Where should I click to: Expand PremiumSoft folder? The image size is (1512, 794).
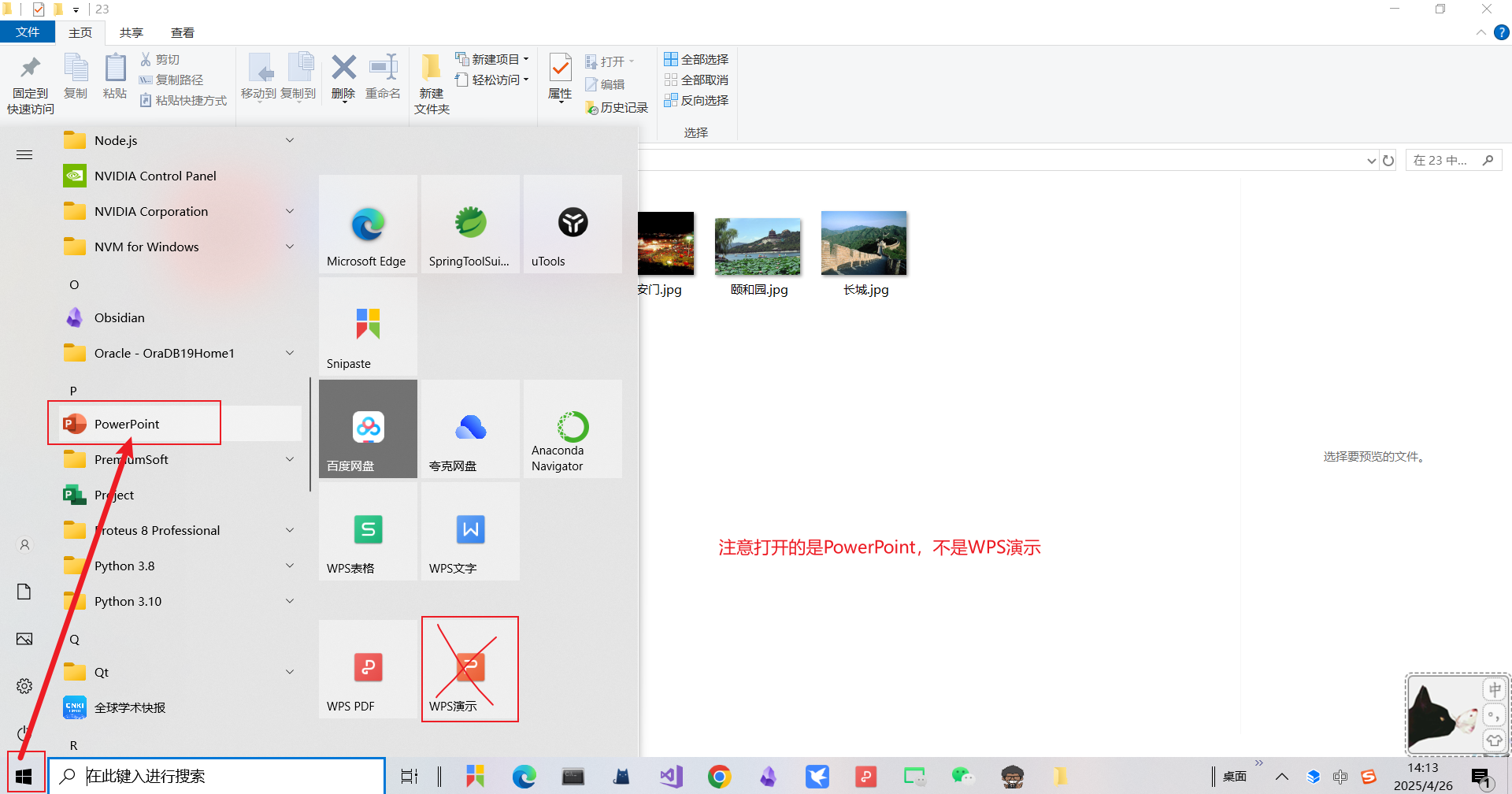pyautogui.click(x=289, y=459)
